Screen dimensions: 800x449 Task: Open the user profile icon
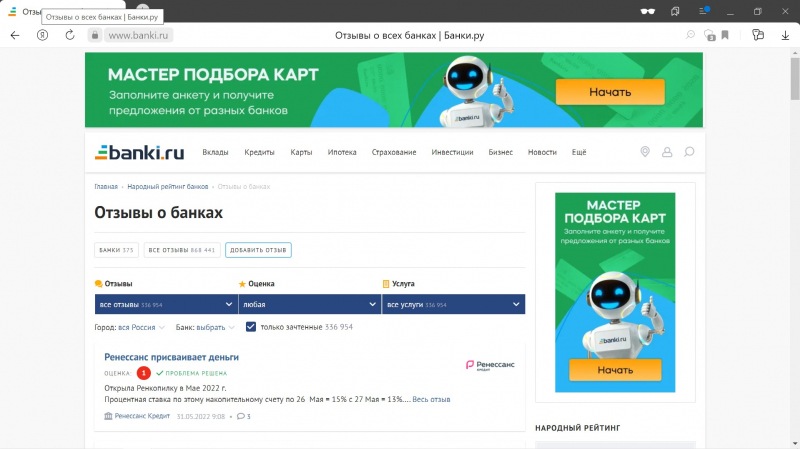667,152
